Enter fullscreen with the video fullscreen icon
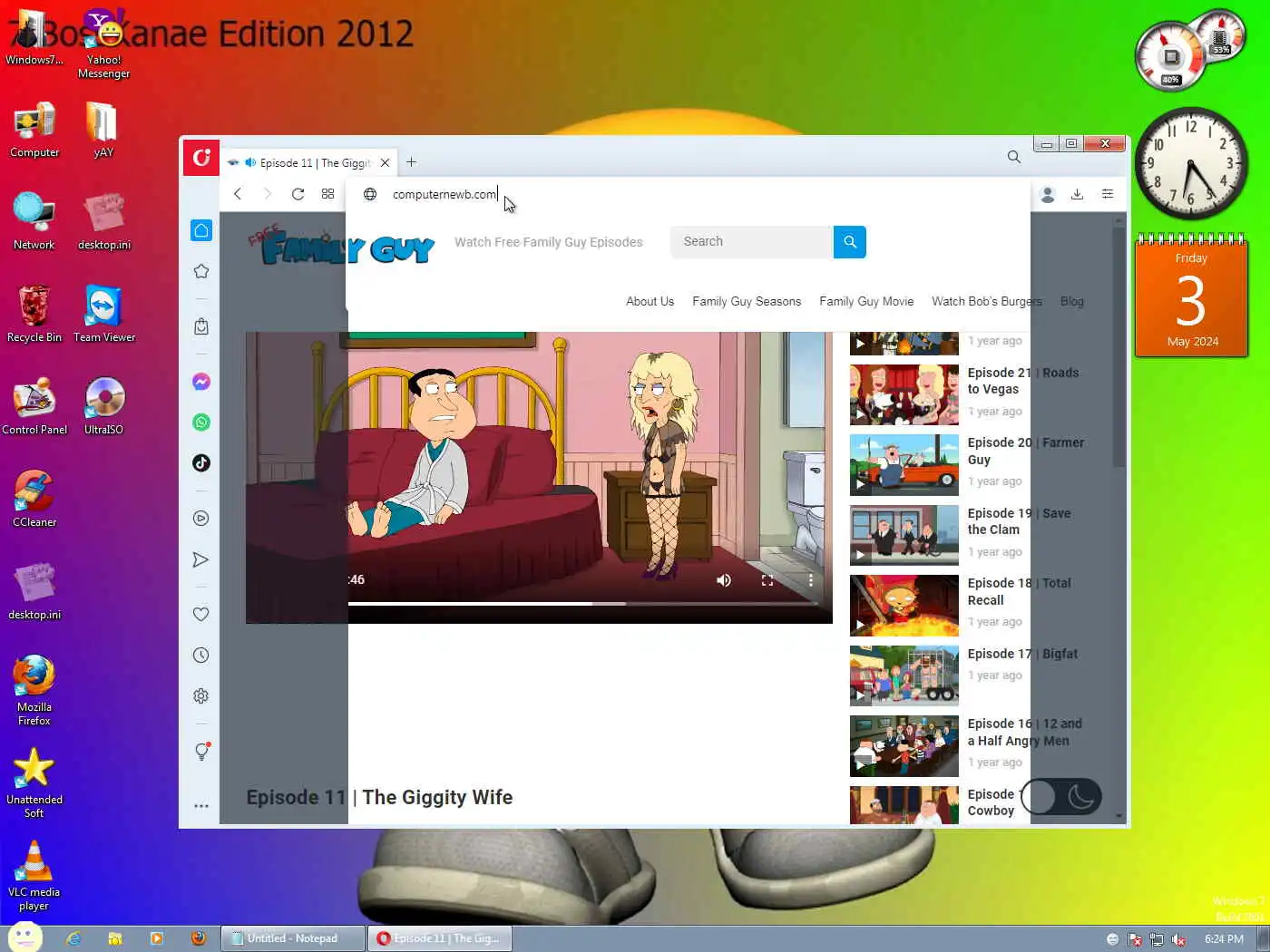 (x=767, y=580)
